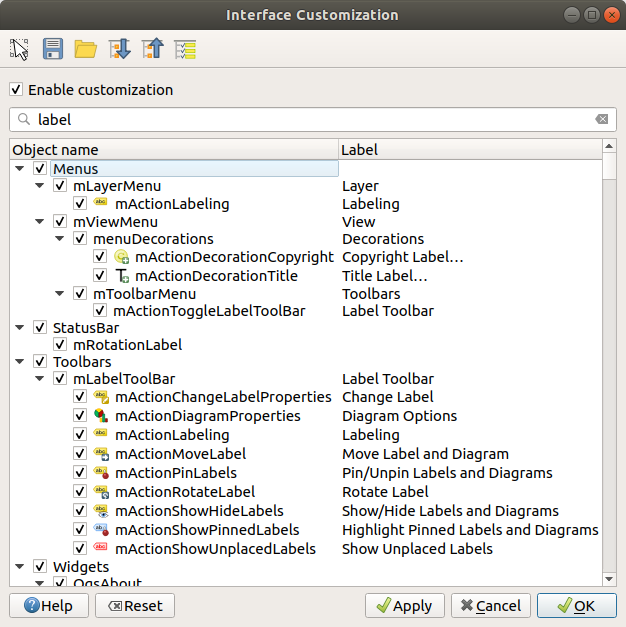This screenshot has height=627, width=626.
Task: Collapse the Menus tree node
Action: click(20, 169)
